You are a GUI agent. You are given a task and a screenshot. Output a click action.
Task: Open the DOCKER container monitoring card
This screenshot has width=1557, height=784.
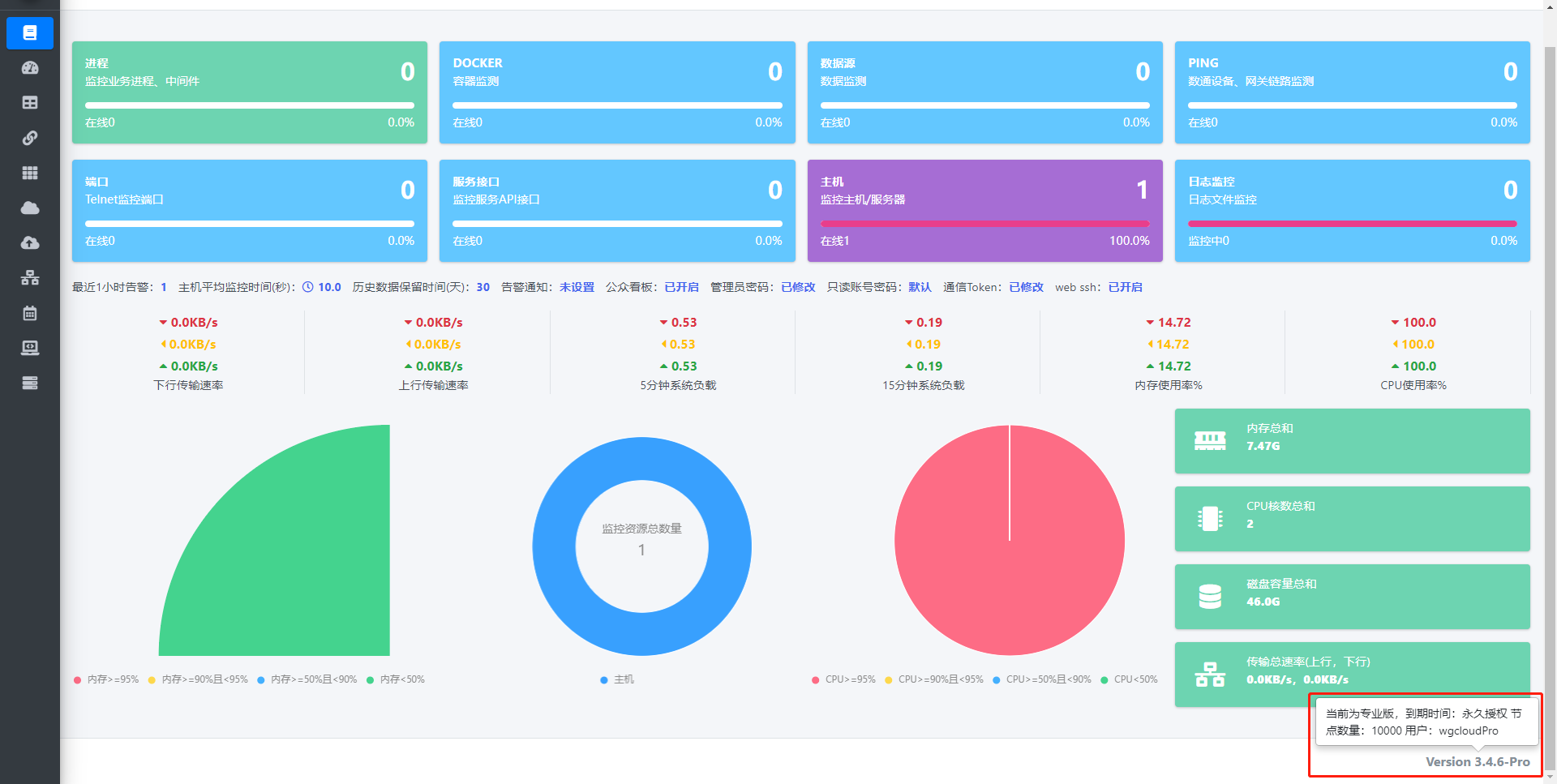coord(617,92)
